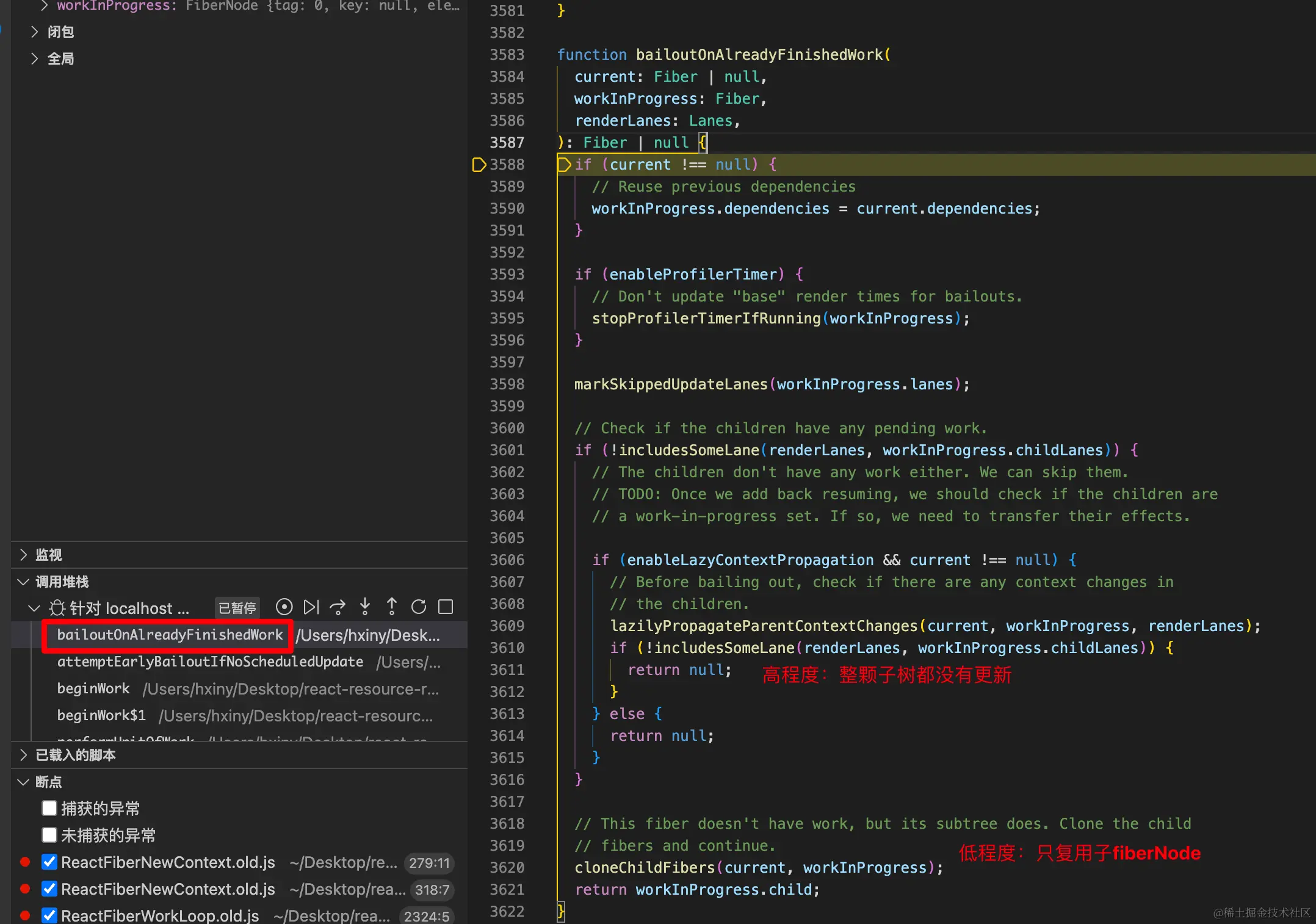Click the Step Out debug icon
Image resolution: width=1316 pixels, height=924 pixels.
pyautogui.click(x=392, y=607)
